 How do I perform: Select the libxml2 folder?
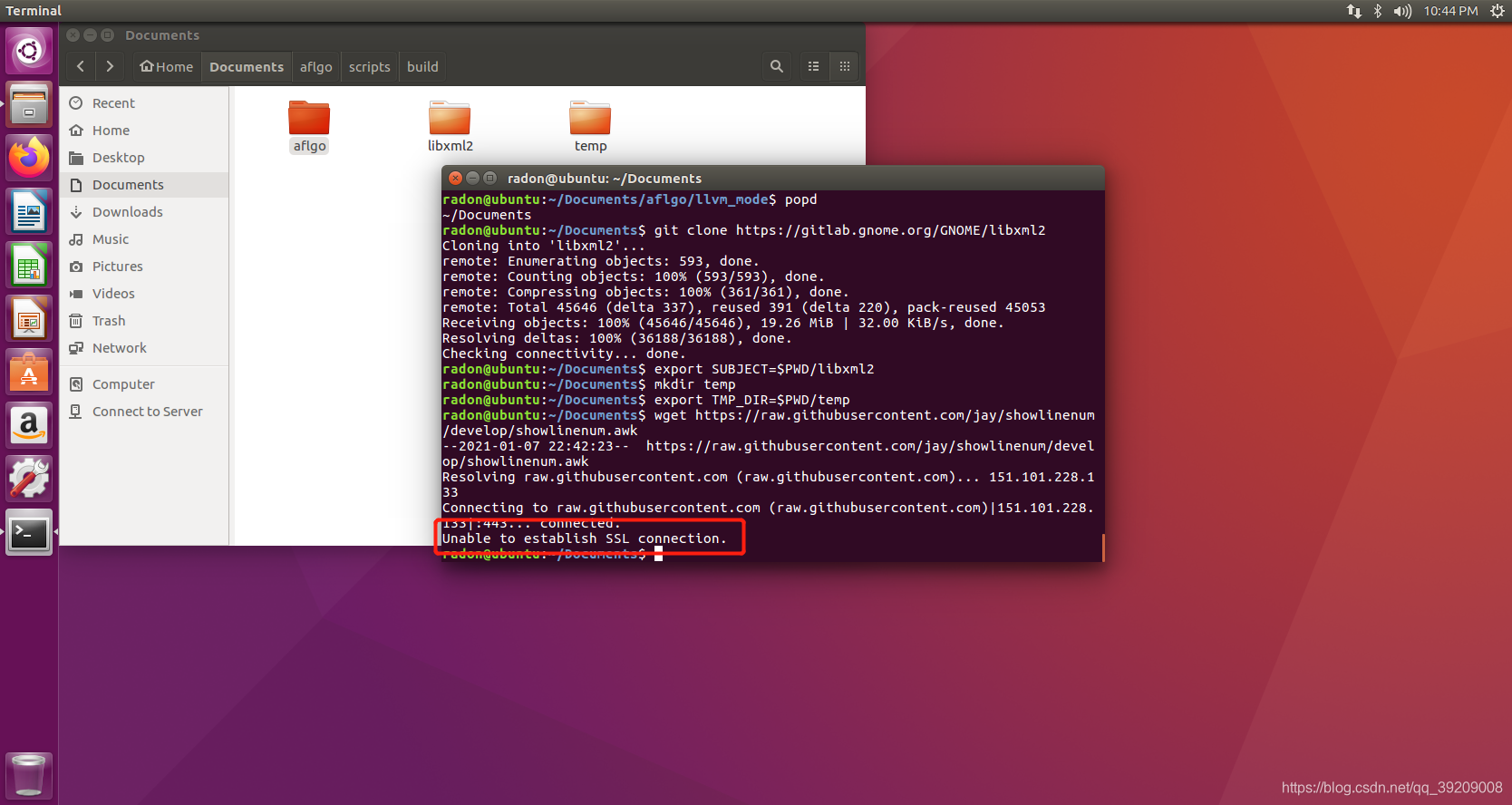(x=450, y=127)
